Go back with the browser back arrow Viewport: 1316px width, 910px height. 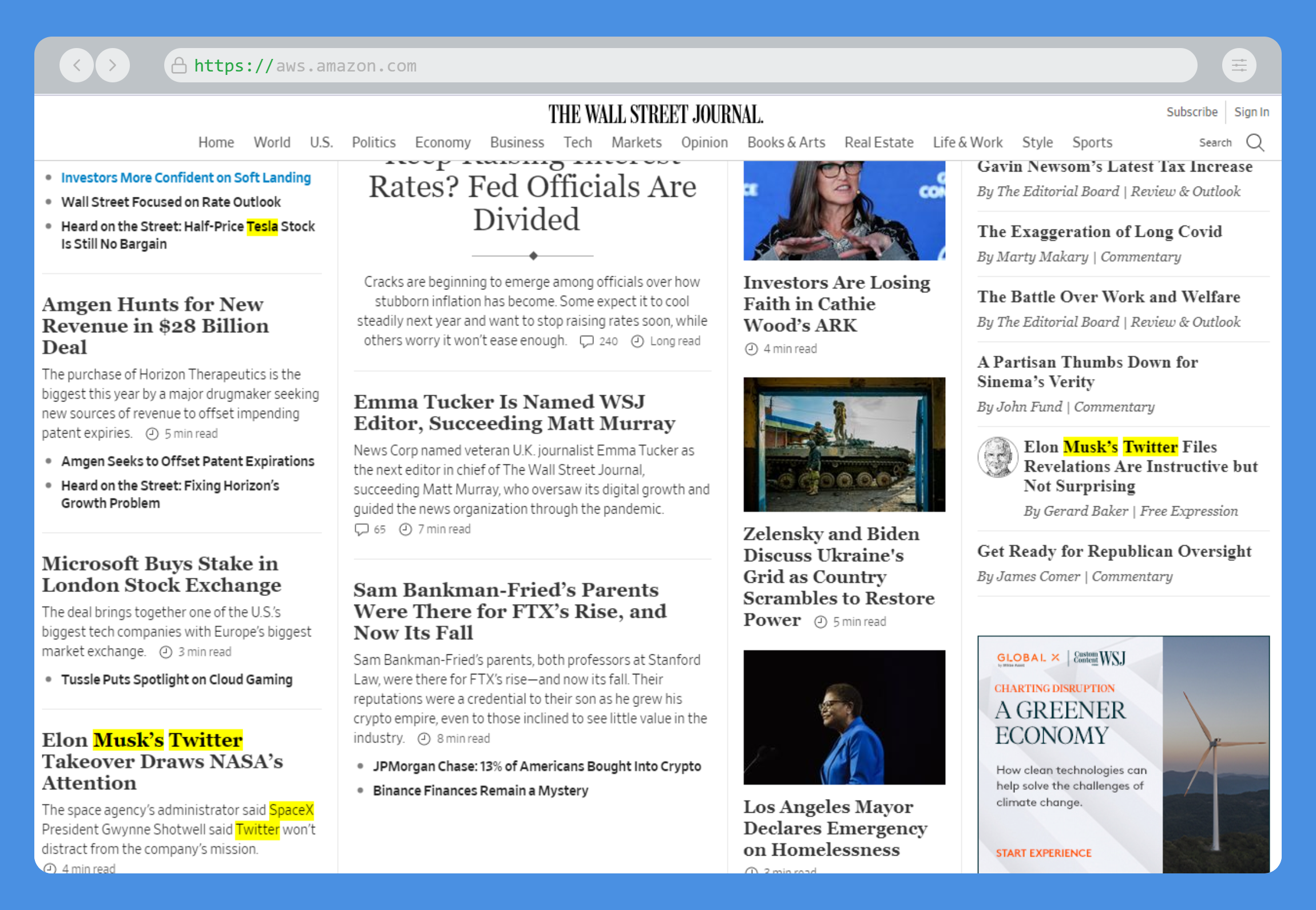(x=77, y=65)
